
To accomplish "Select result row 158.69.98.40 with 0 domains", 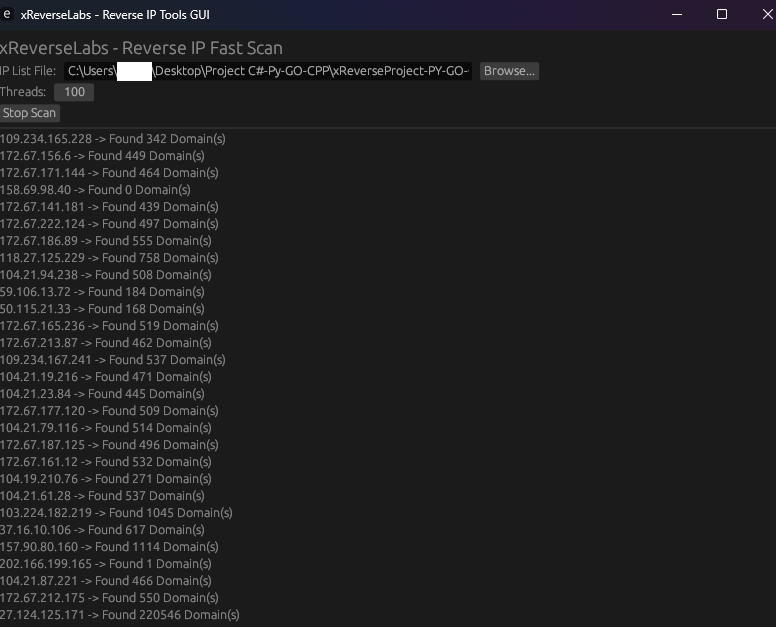I will click(x=95, y=190).
